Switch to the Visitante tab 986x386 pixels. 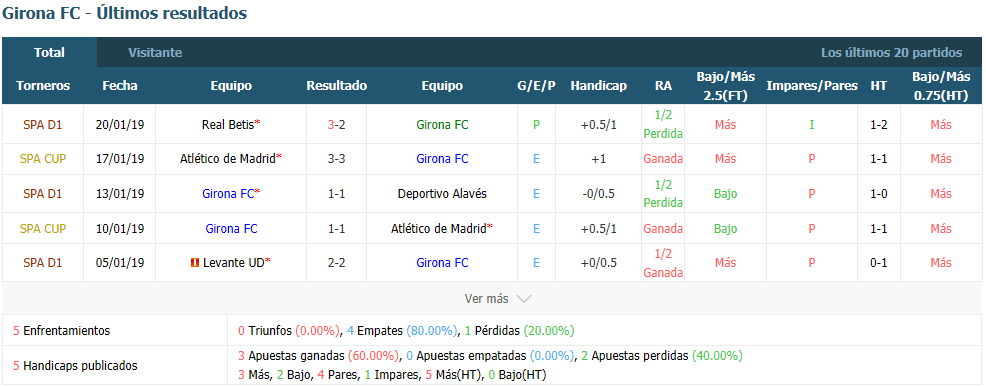[x=155, y=53]
